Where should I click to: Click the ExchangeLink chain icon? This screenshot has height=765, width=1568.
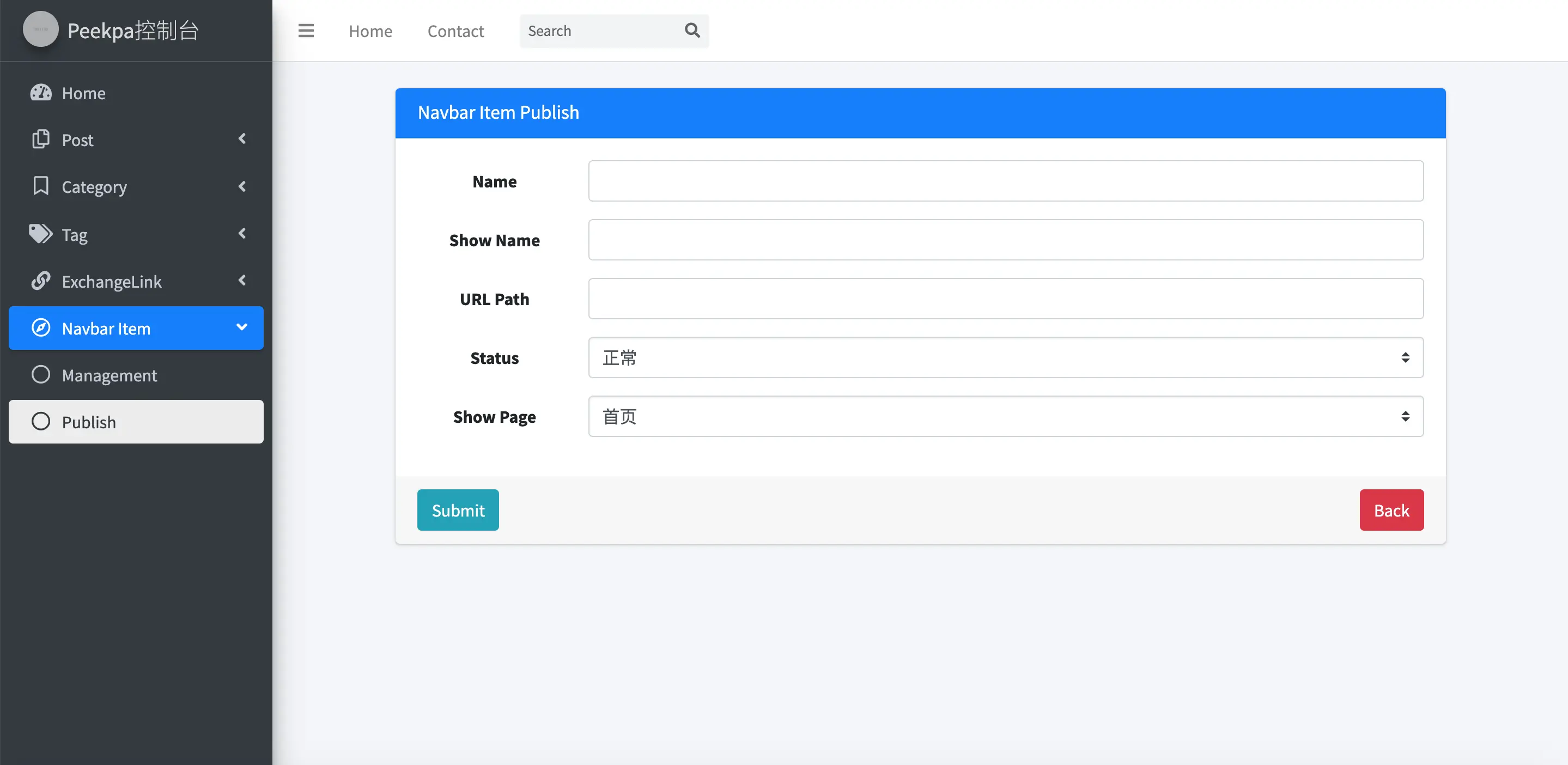pyautogui.click(x=41, y=281)
